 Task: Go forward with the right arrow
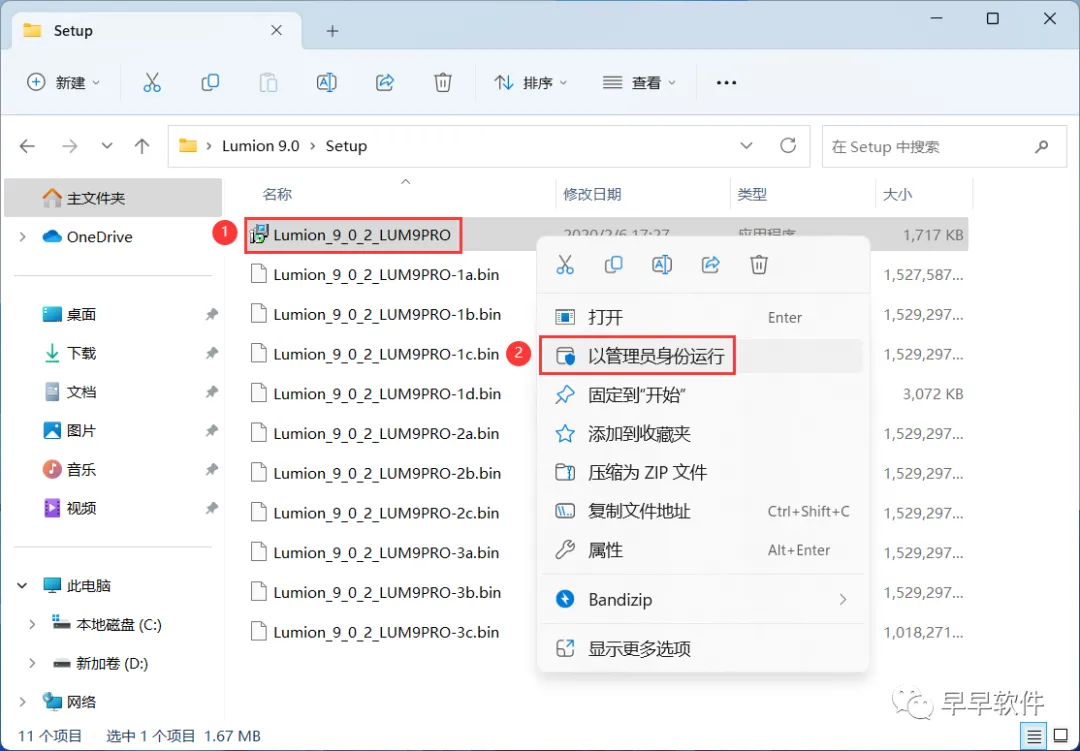click(x=70, y=146)
